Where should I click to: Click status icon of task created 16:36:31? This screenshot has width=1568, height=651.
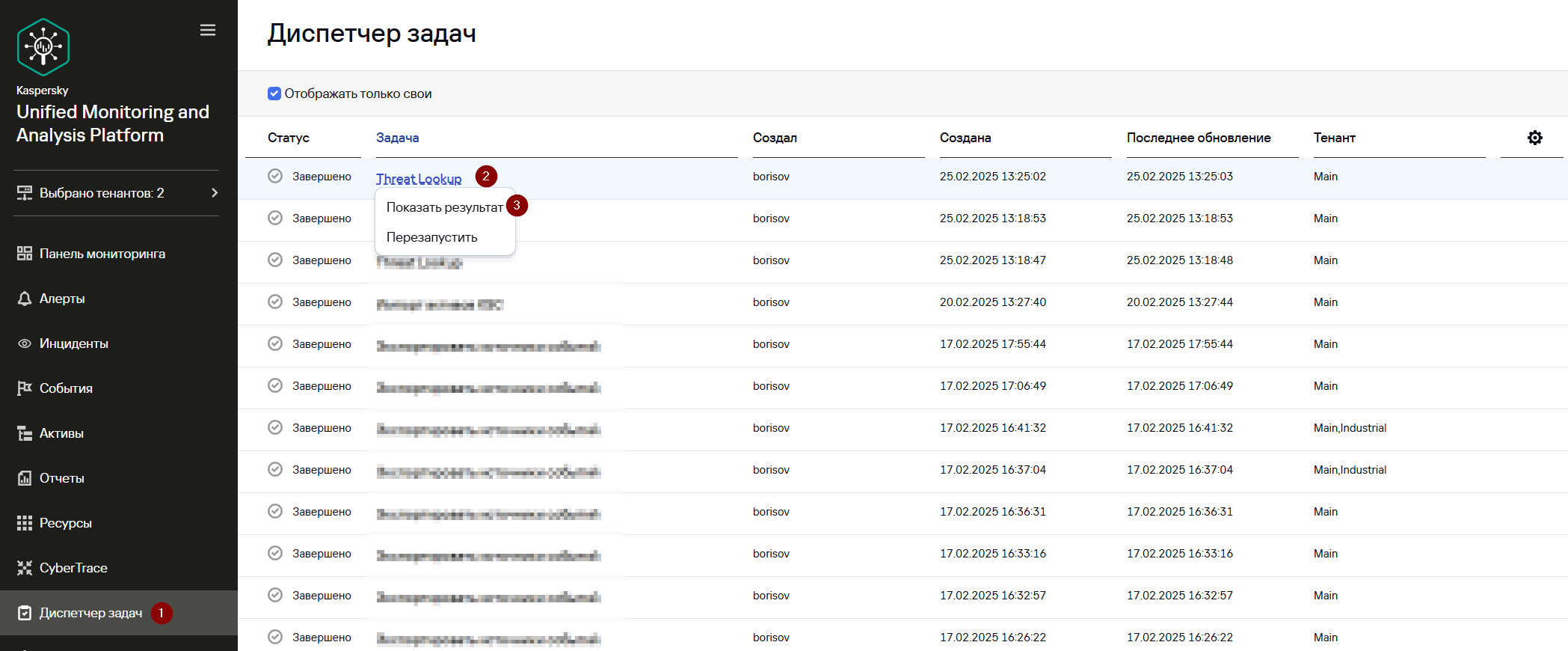[x=275, y=511]
